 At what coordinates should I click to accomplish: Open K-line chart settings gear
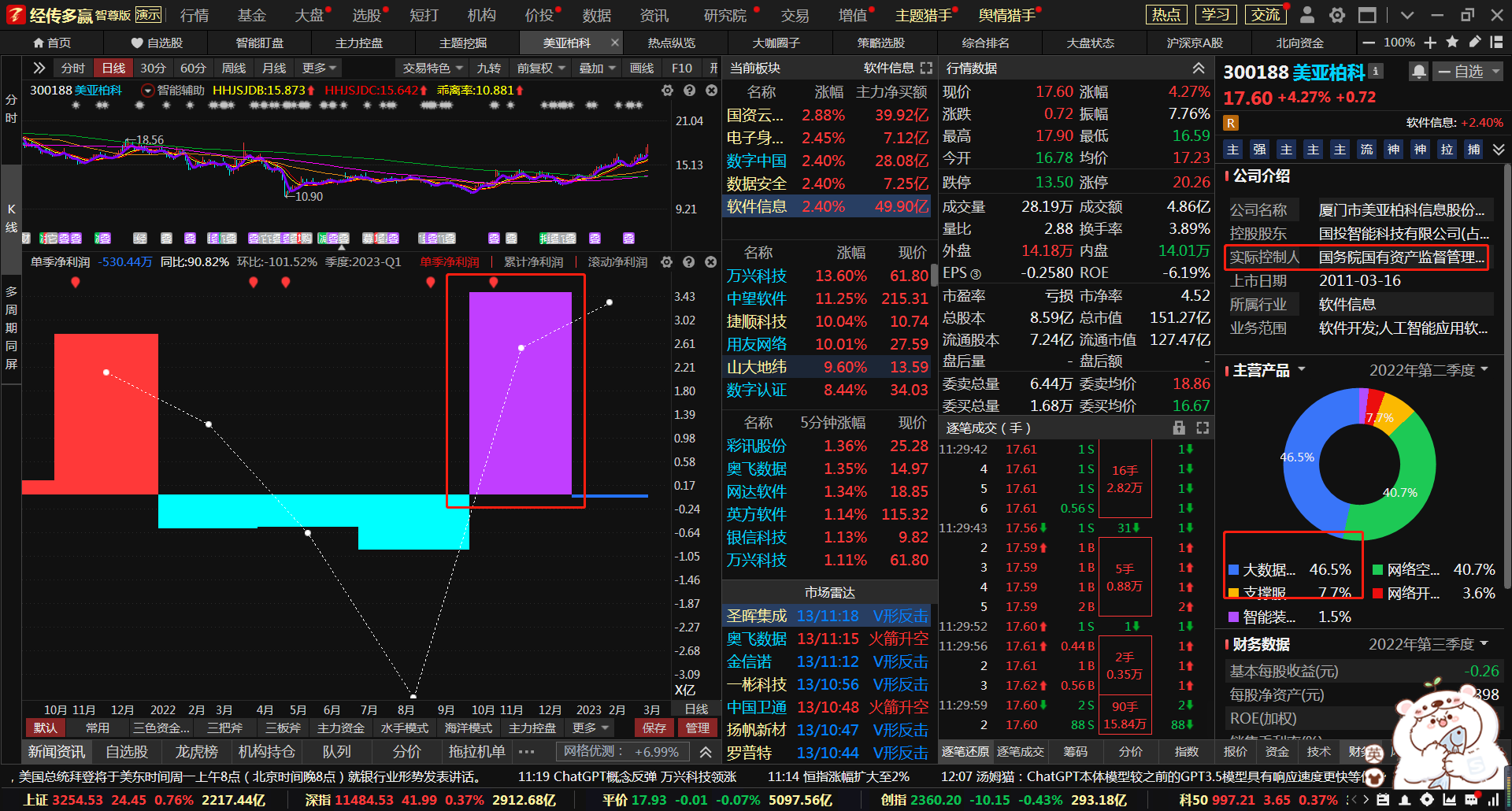click(667, 91)
